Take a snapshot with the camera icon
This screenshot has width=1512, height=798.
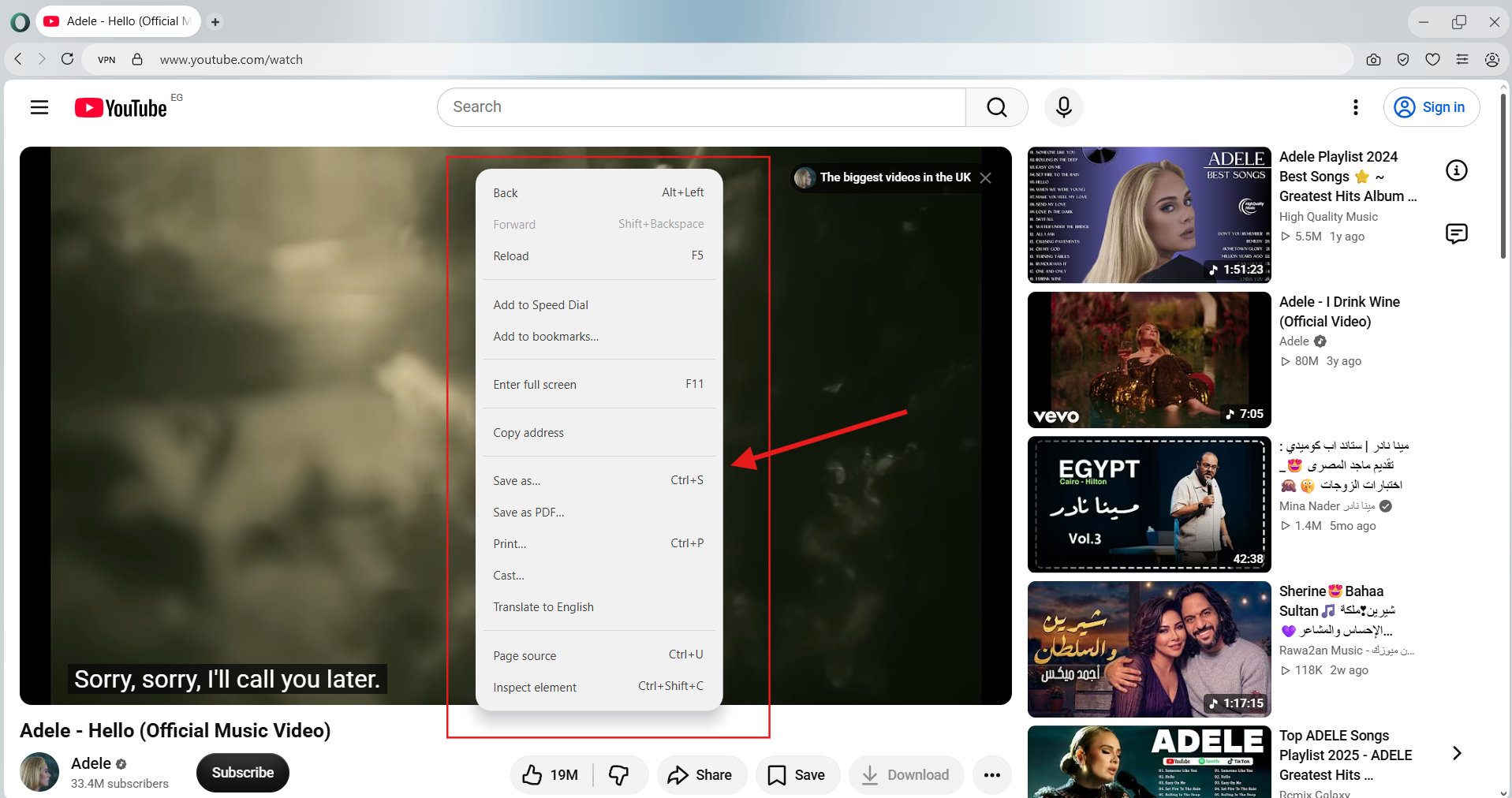coord(1373,60)
